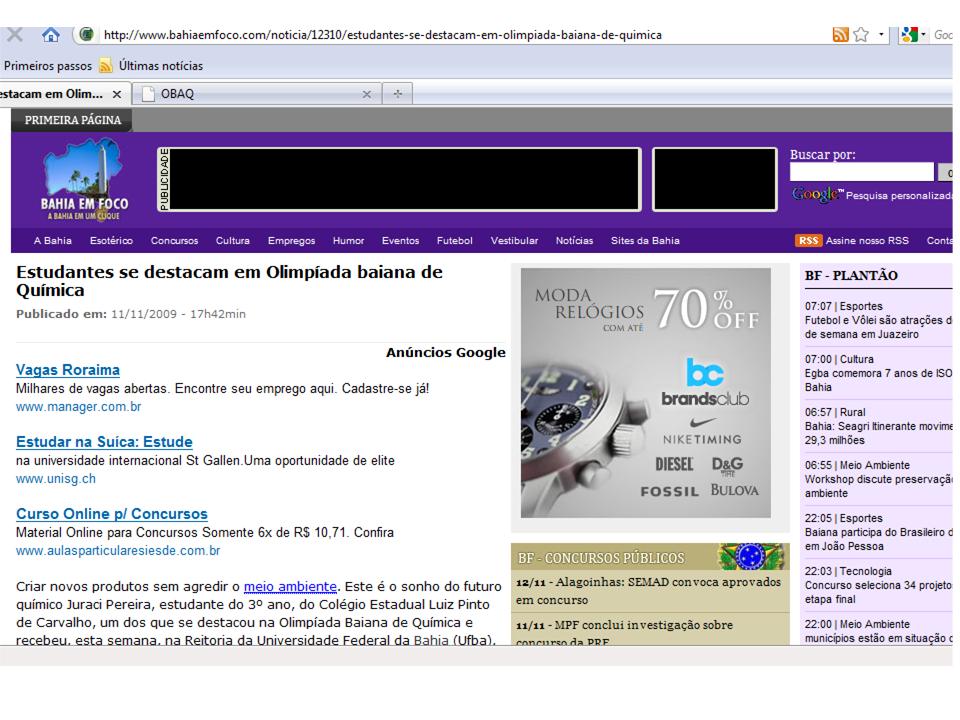Viewport: 960px width, 720px height.
Task: Open the Humor menu
Action: point(348,241)
